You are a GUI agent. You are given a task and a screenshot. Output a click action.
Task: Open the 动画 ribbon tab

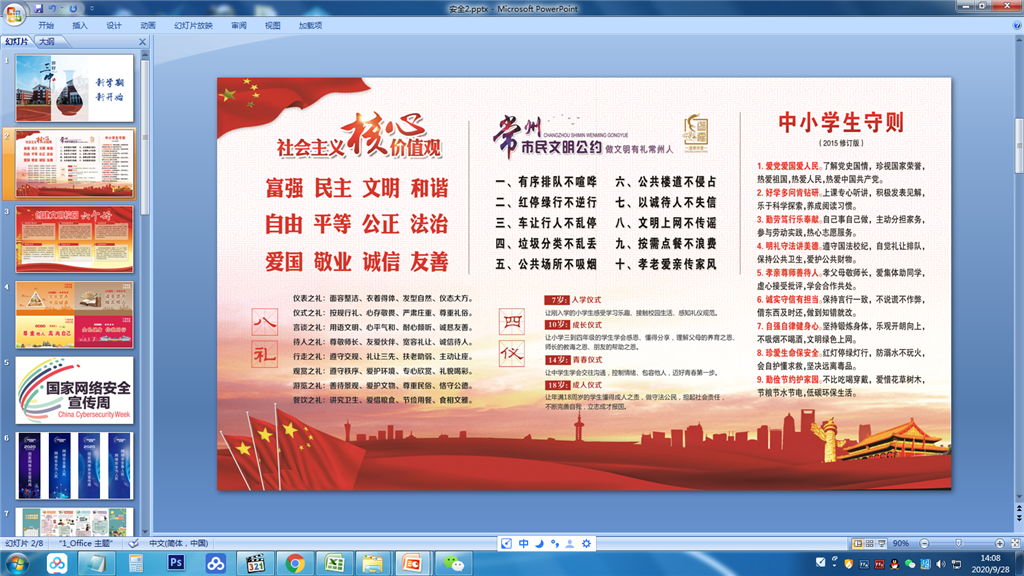148,25
